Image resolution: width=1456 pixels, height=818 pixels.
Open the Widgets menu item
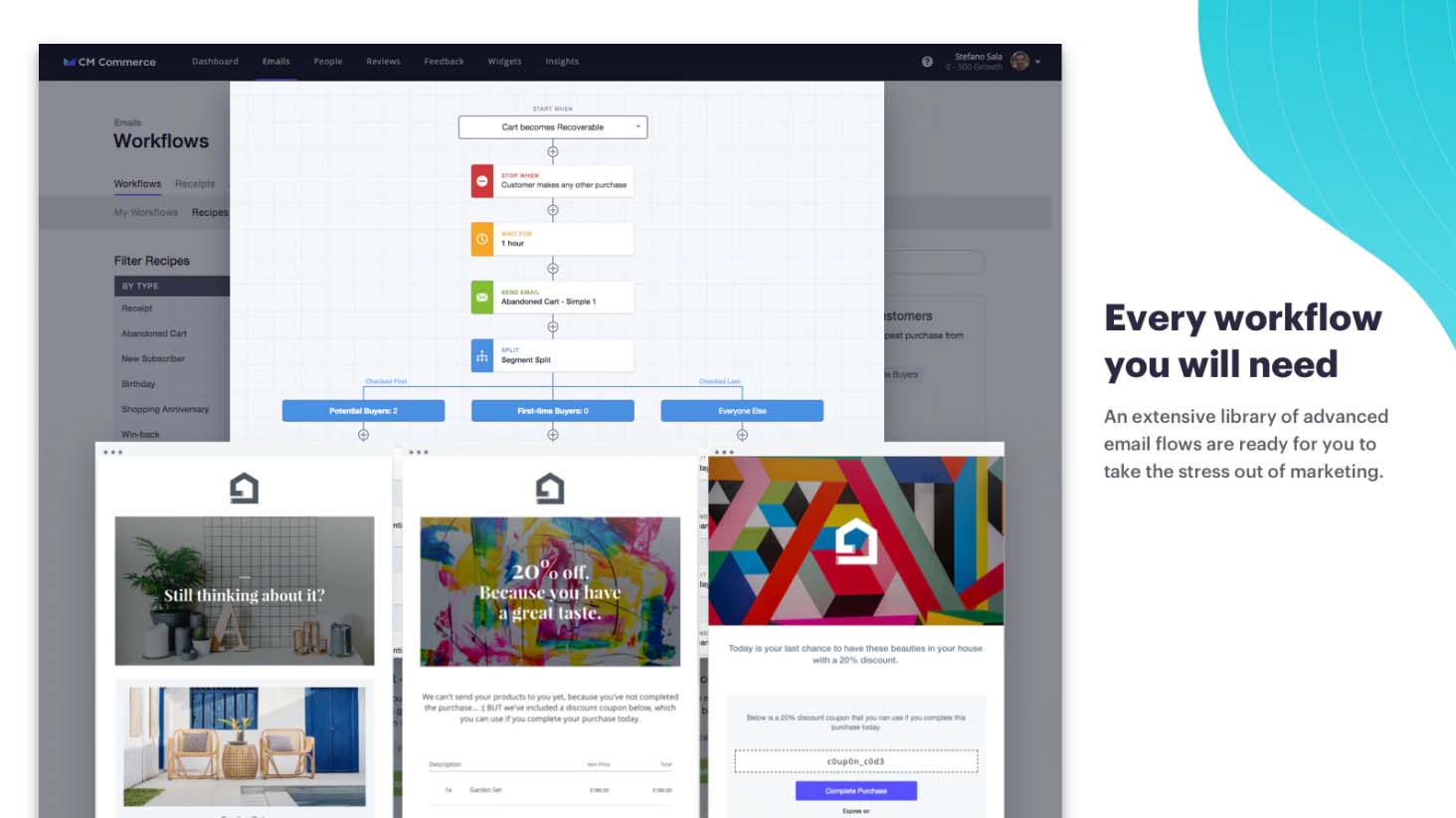coord(504,62)
